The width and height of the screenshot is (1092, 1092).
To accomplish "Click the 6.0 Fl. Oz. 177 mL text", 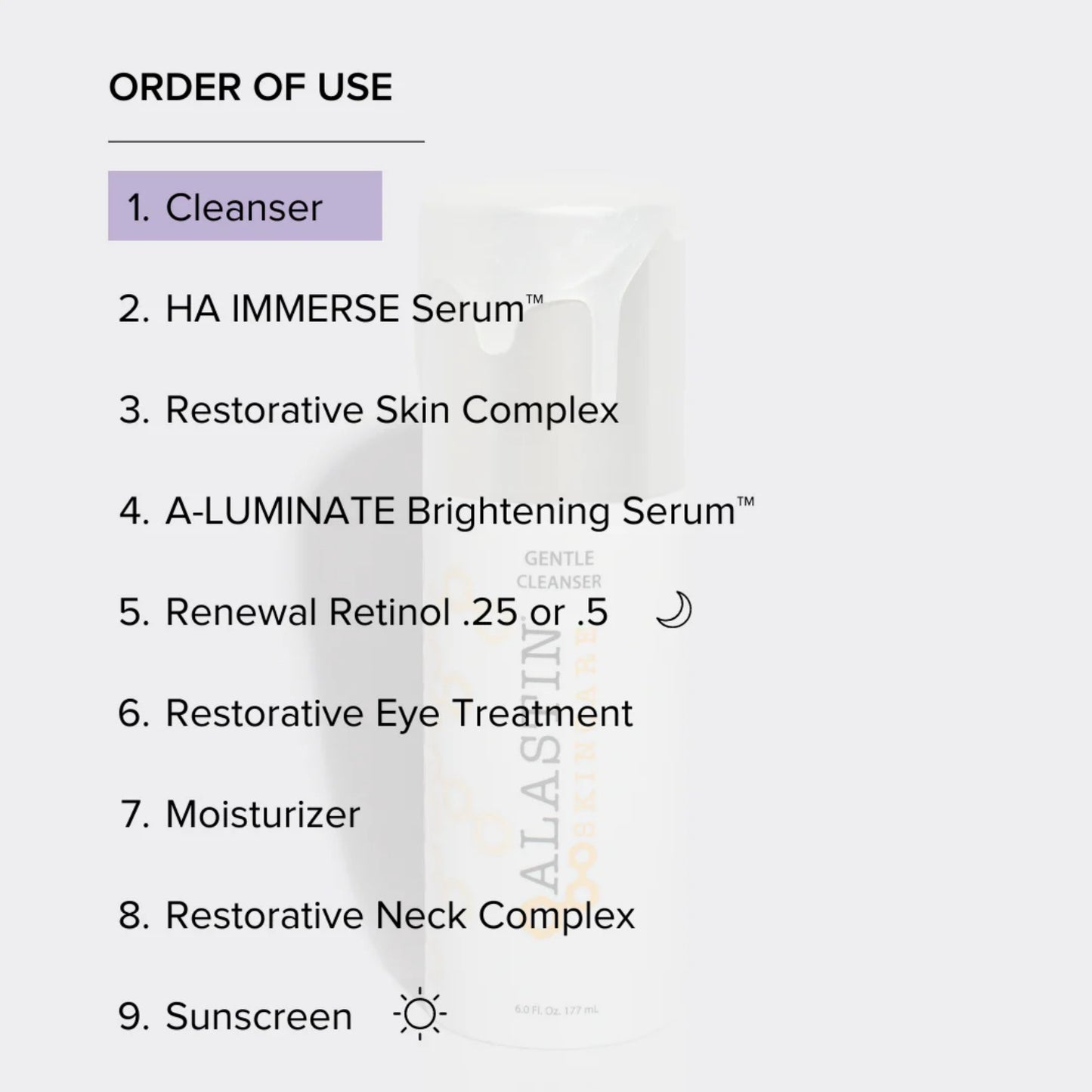I will [556, 1010].
